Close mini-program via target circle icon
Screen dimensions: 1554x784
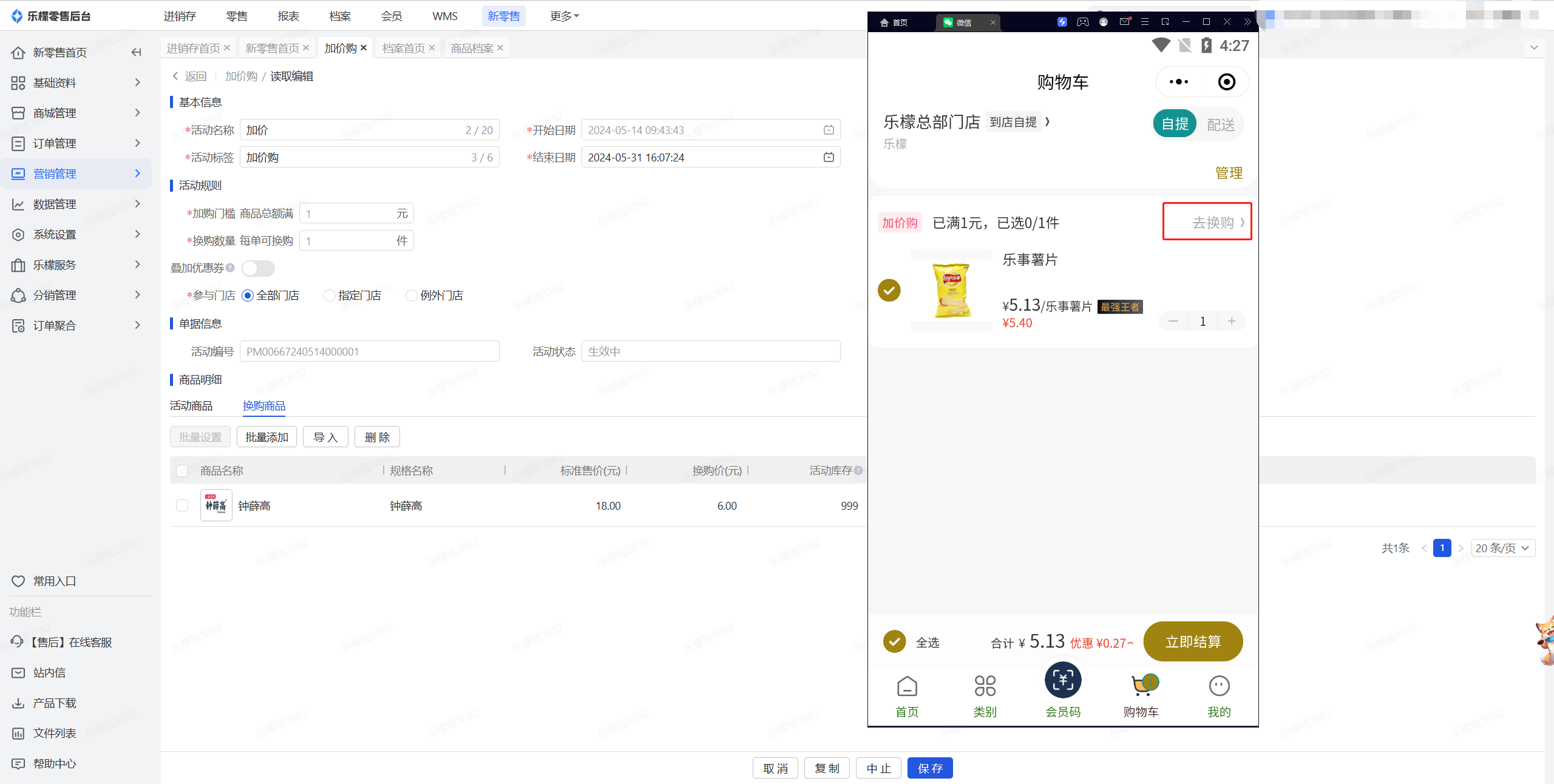click(1227, 82)
